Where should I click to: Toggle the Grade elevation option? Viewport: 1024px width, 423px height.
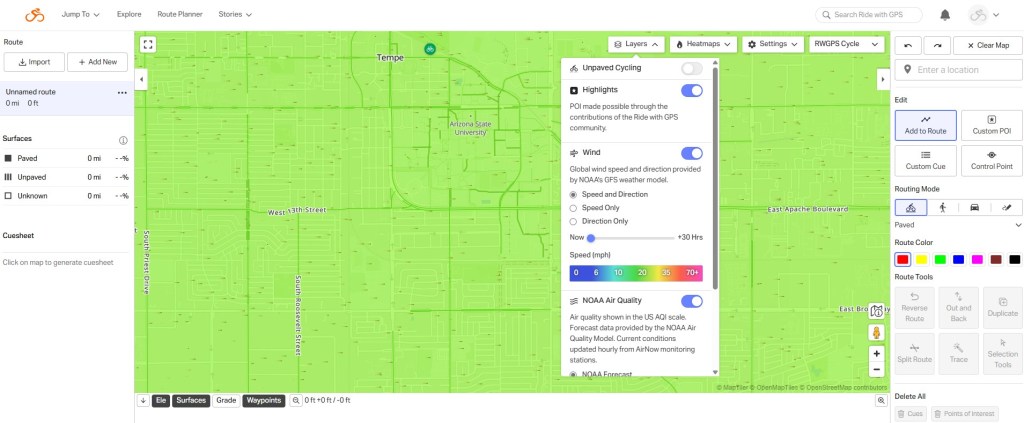coord(226,400)
